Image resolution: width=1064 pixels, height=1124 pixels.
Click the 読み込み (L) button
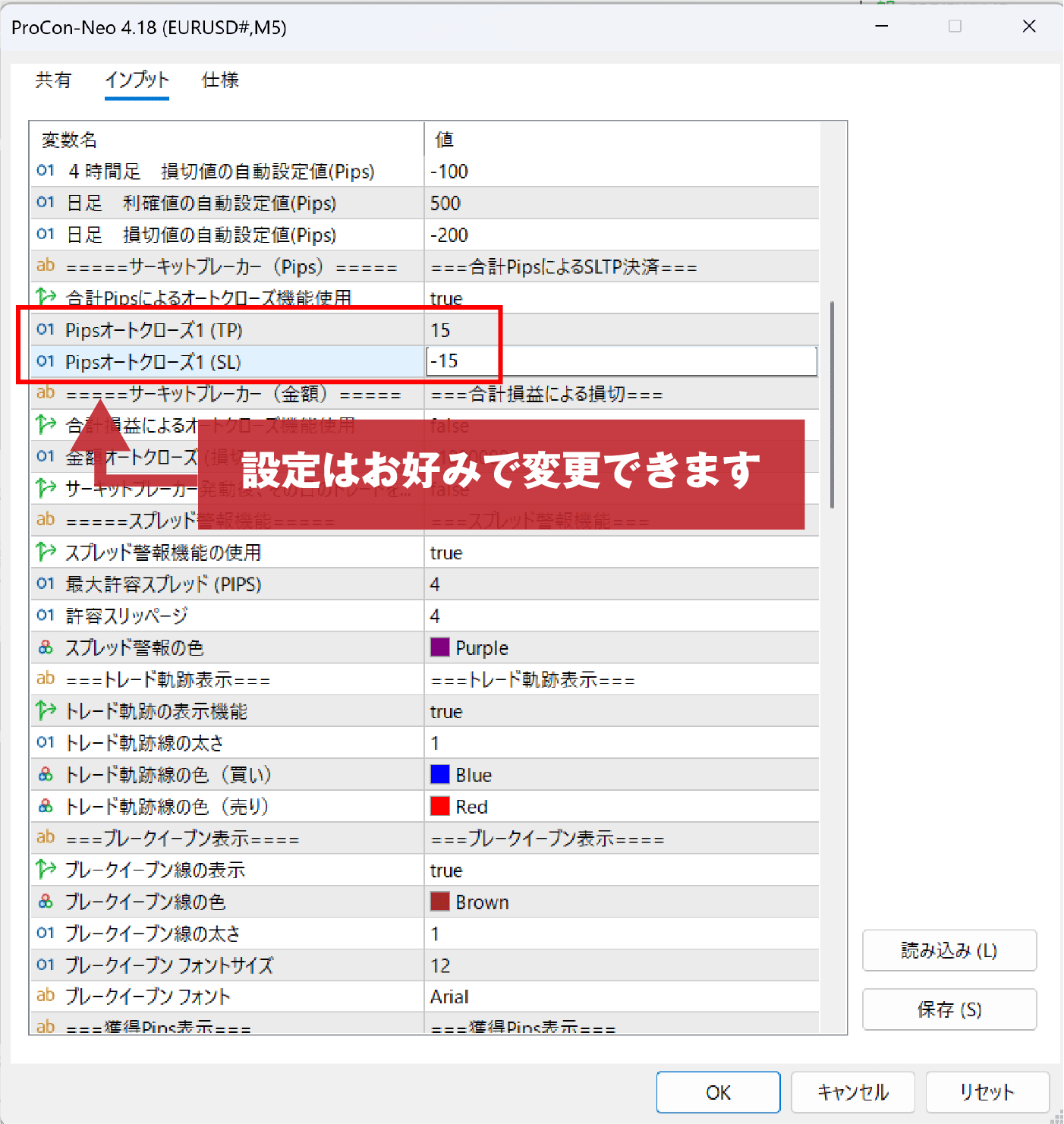[x=949, y=950]
